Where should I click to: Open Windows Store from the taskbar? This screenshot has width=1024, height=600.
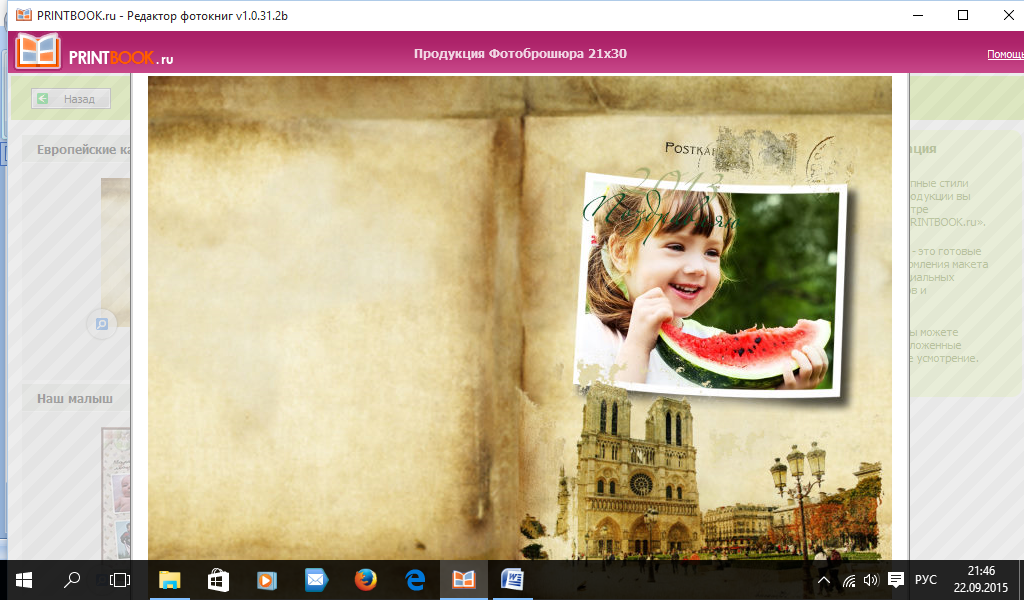pos(218,580)
